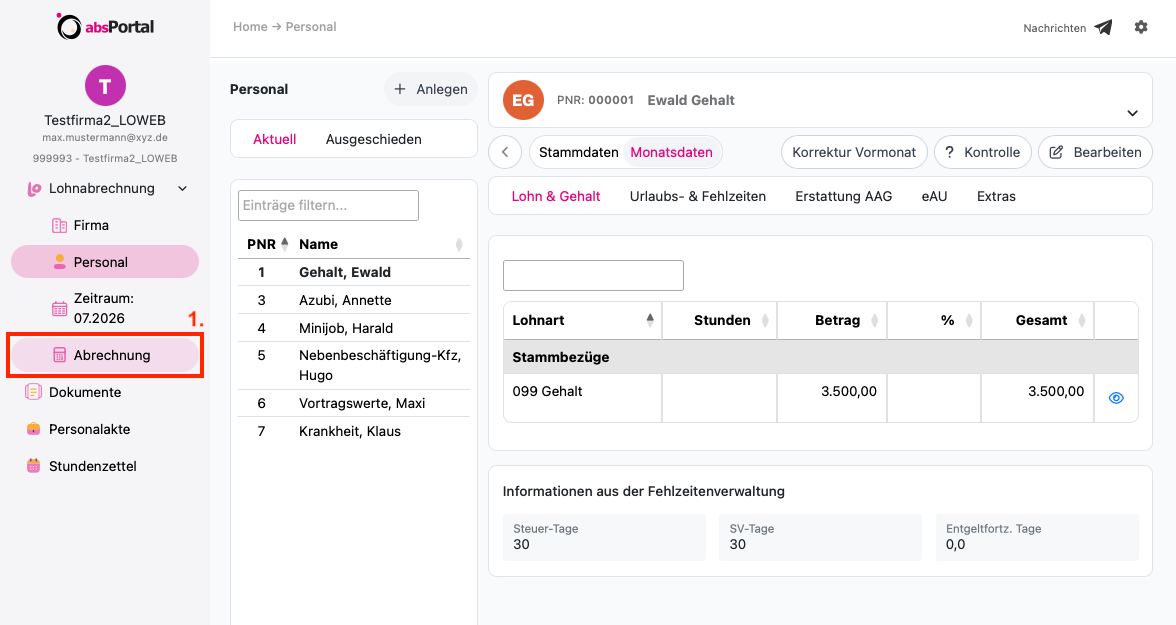Show details for 099 Gehalt eye icon
The image size is (1176, 625).
(x=1116, y=398)
